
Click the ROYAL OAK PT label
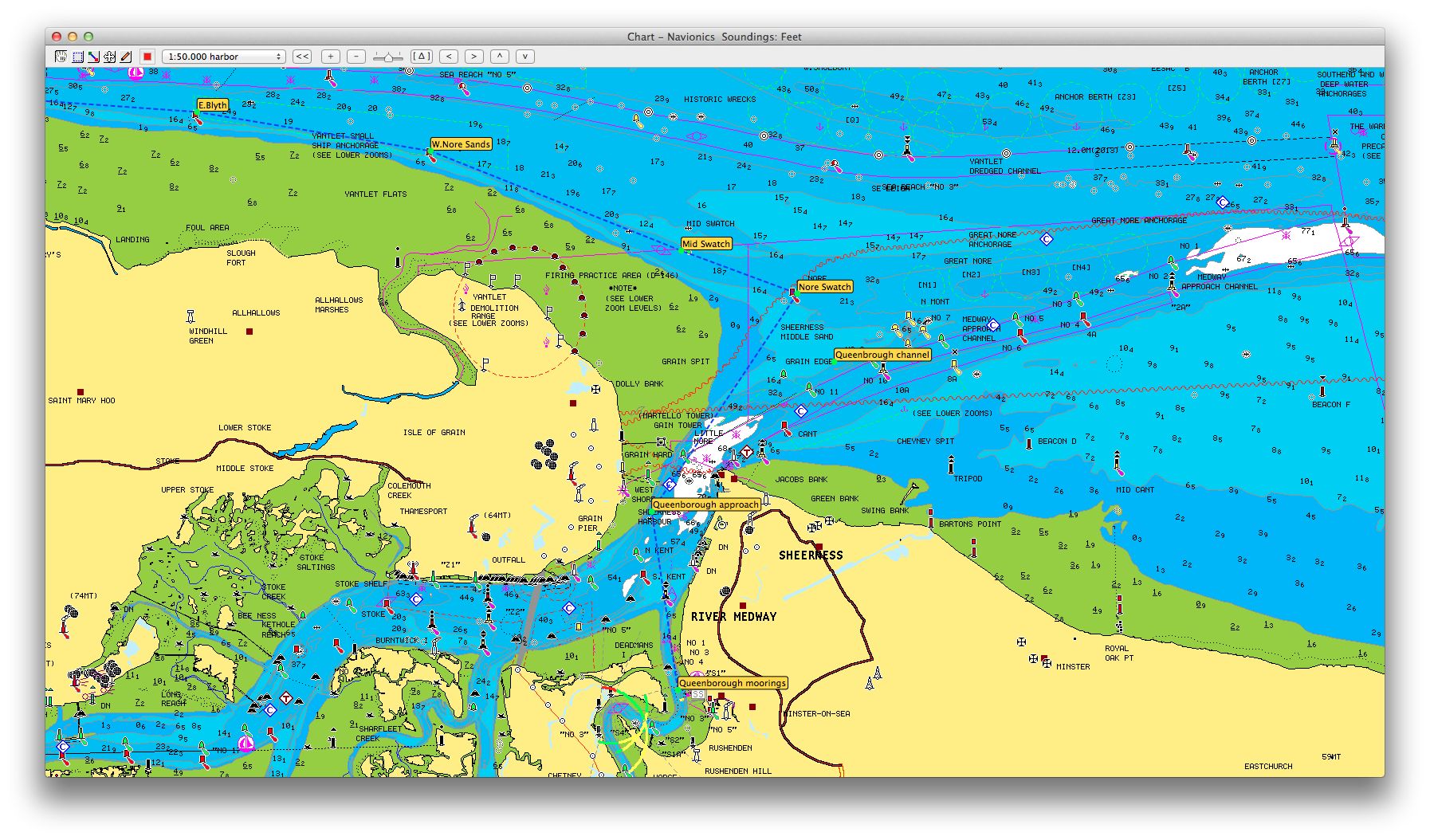[x=1118, y=654]
